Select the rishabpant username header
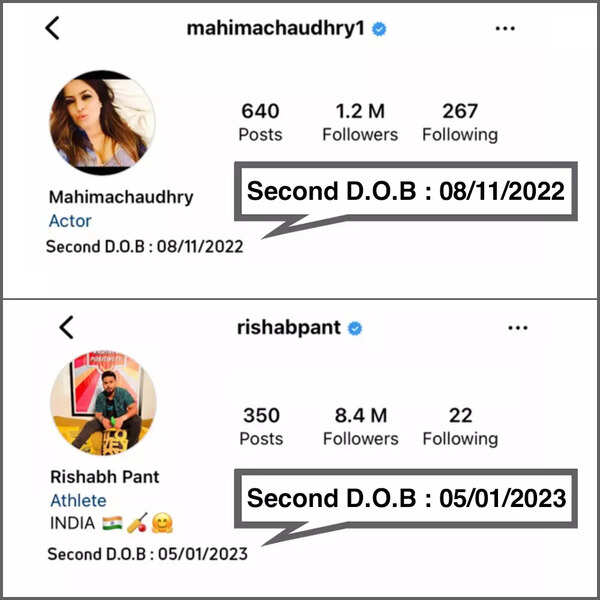The height and width of the screenshot is (600, 600). tap(289, 328)
